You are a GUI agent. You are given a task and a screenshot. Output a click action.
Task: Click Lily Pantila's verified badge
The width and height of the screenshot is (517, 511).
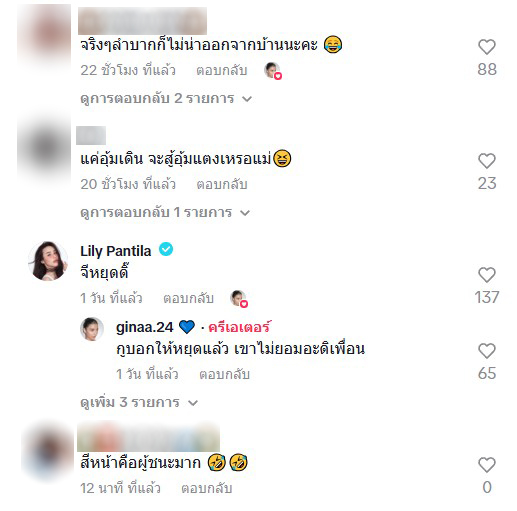click(x=166, y=250)
